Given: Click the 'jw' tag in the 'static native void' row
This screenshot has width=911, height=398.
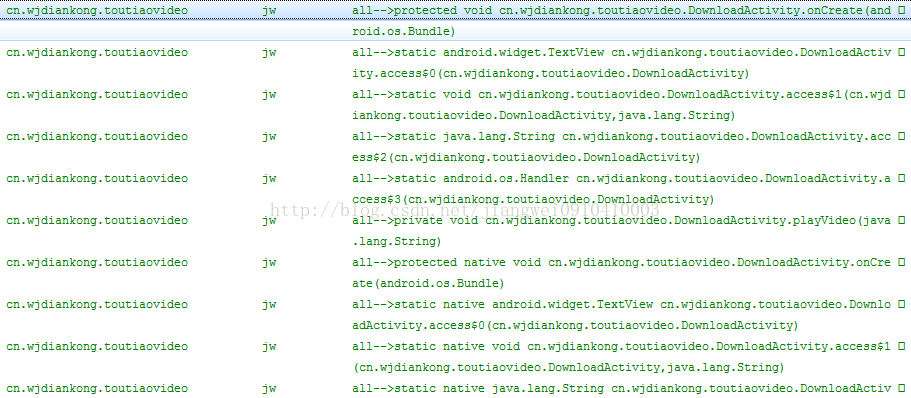Looking at the screenshot, I should [268, 346].
